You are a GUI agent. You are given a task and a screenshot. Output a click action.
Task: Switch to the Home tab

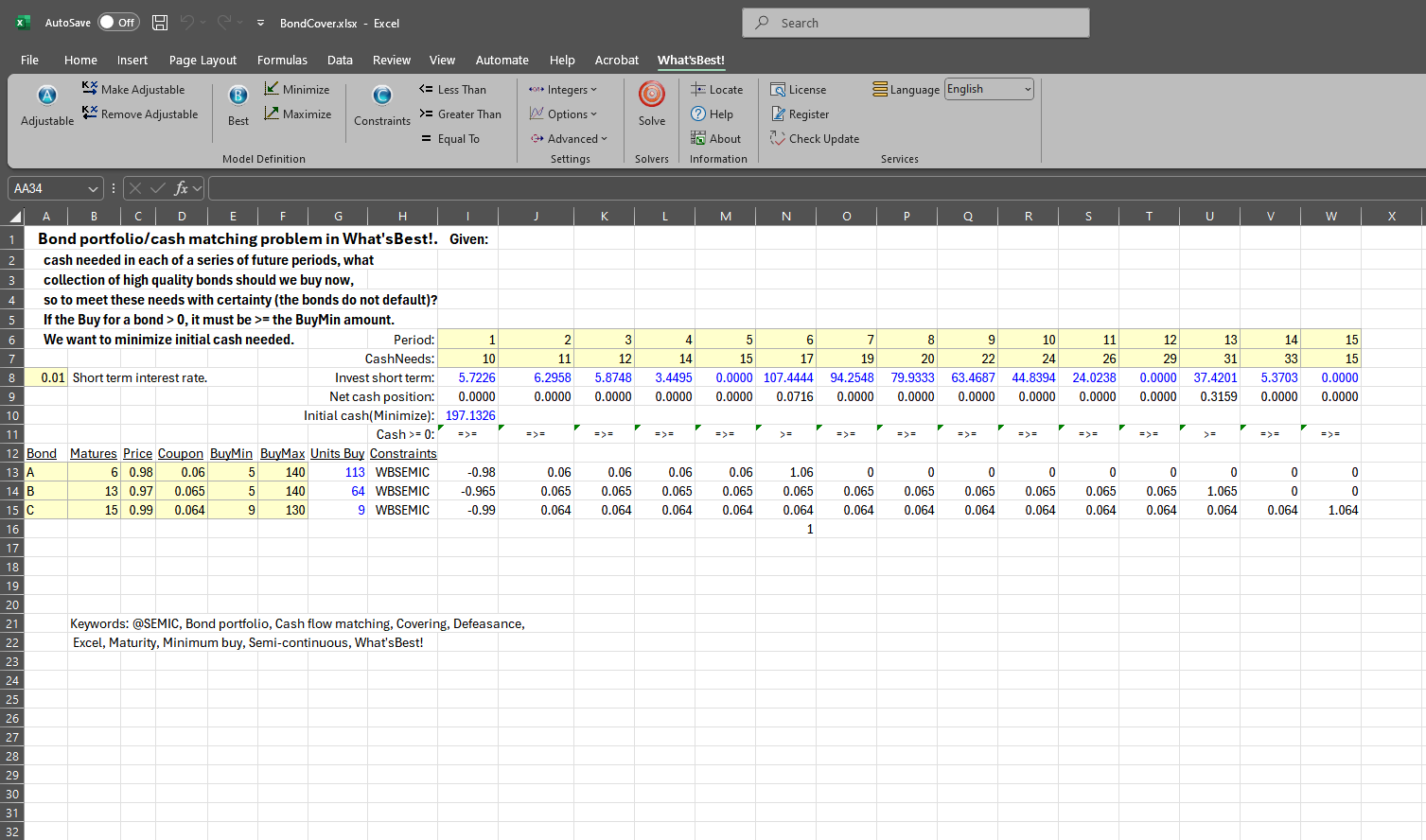coord(80,60)
